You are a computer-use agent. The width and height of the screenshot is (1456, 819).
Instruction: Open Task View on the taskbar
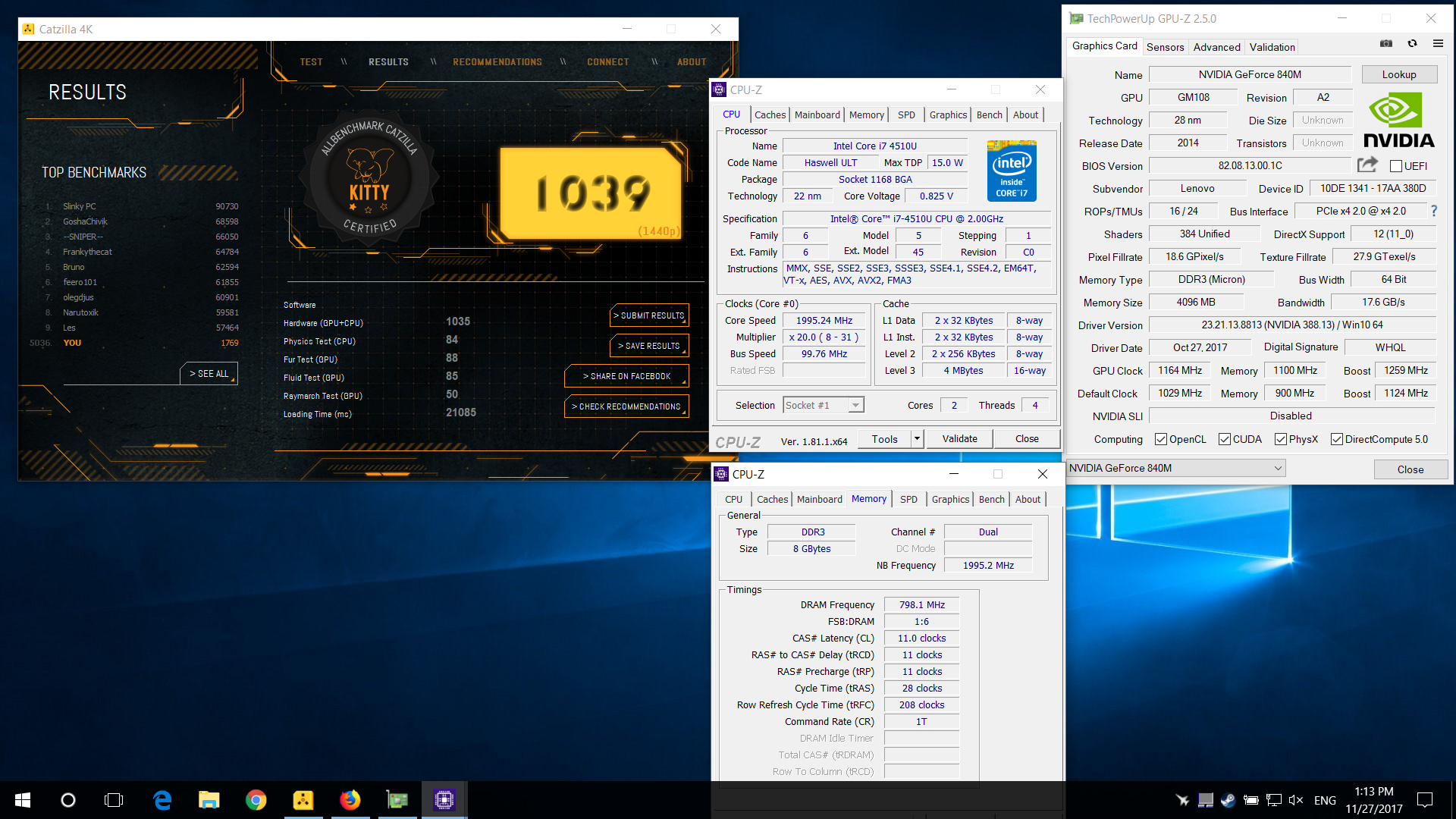(x=114, y=800)
